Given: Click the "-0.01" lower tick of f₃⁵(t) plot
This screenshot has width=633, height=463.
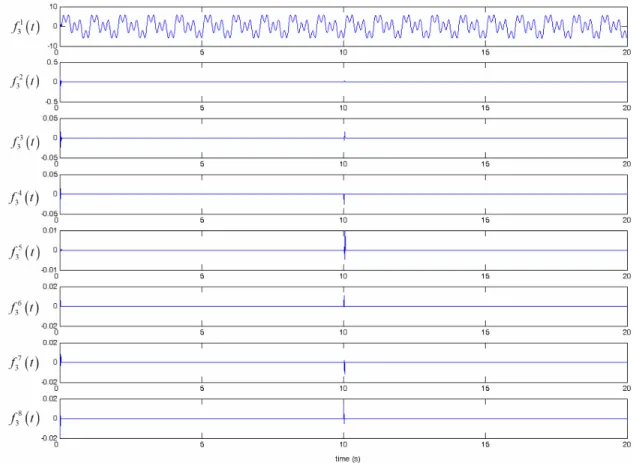Looking at the screenshot, I should [50, 270].
